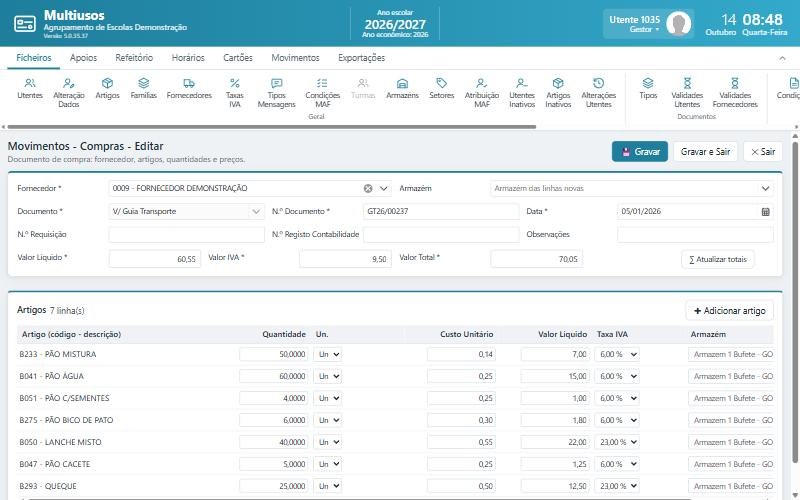Open the Armazéns ribbon icon
The height and width of the screenshot is (500, 800).
pyautogui.click(x=402, y=89)
